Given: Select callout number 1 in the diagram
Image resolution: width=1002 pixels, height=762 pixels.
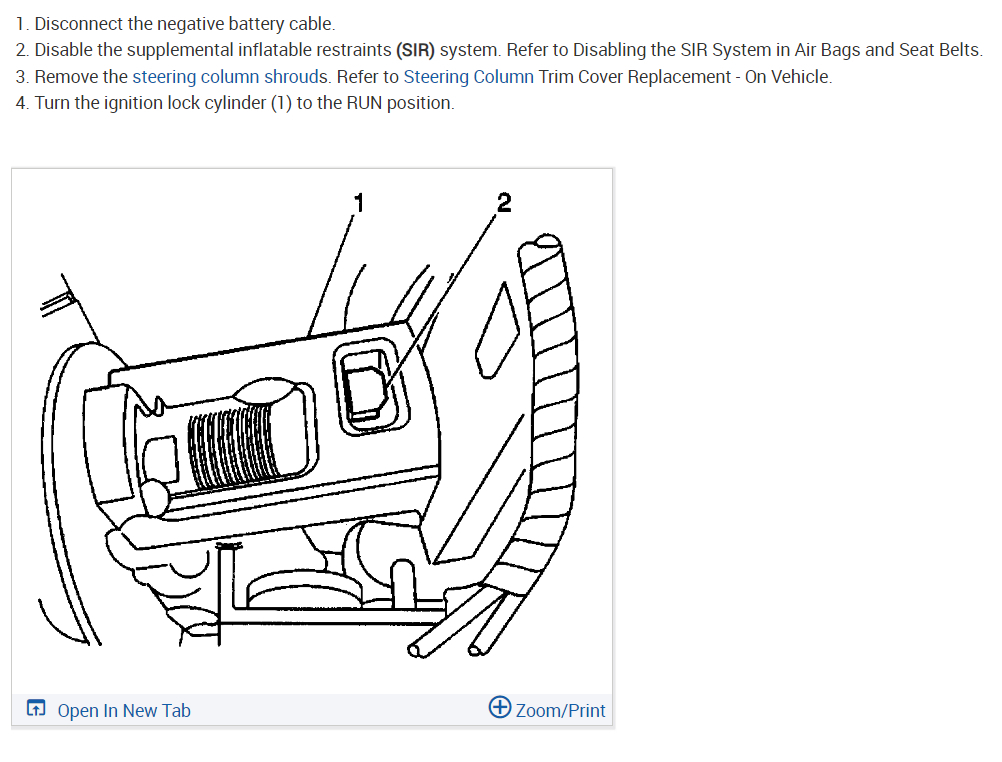Looking at the screenshot, I should coord(359,203).
